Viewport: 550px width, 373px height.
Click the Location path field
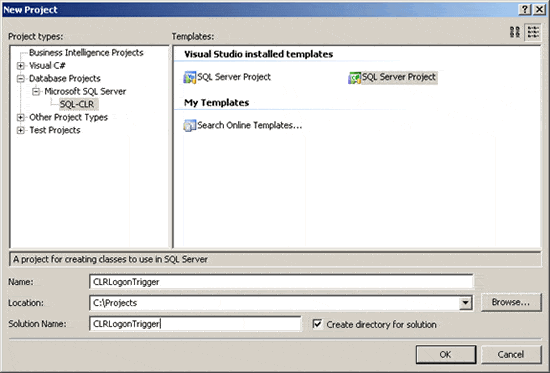point(274,303)
